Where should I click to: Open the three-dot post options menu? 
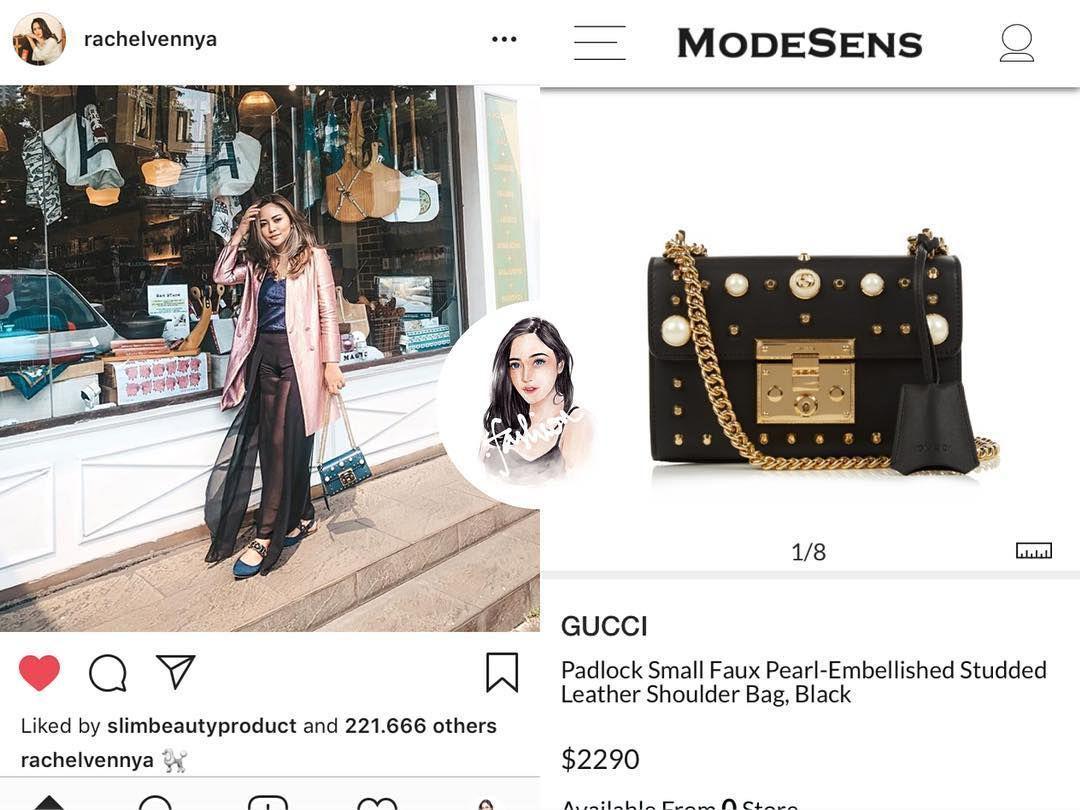(x=504, y=39)
